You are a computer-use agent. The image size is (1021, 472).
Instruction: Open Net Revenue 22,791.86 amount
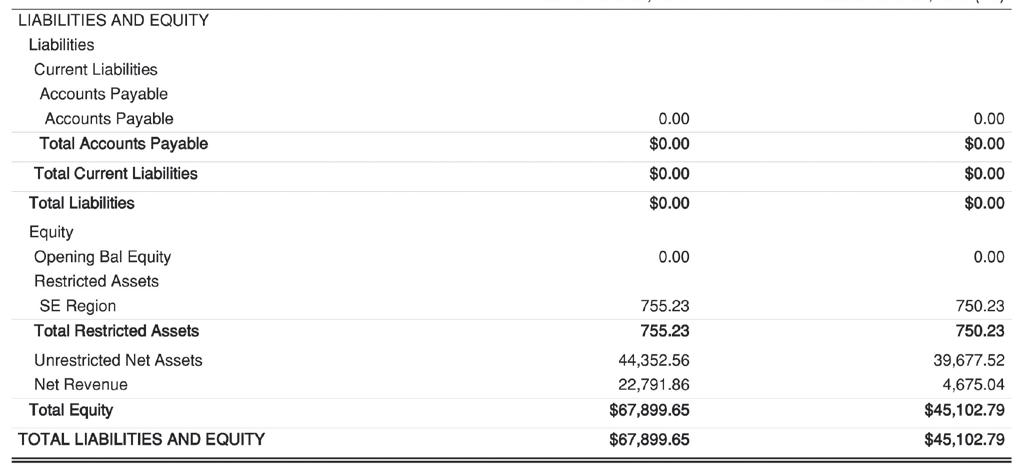tap(653, 385)
